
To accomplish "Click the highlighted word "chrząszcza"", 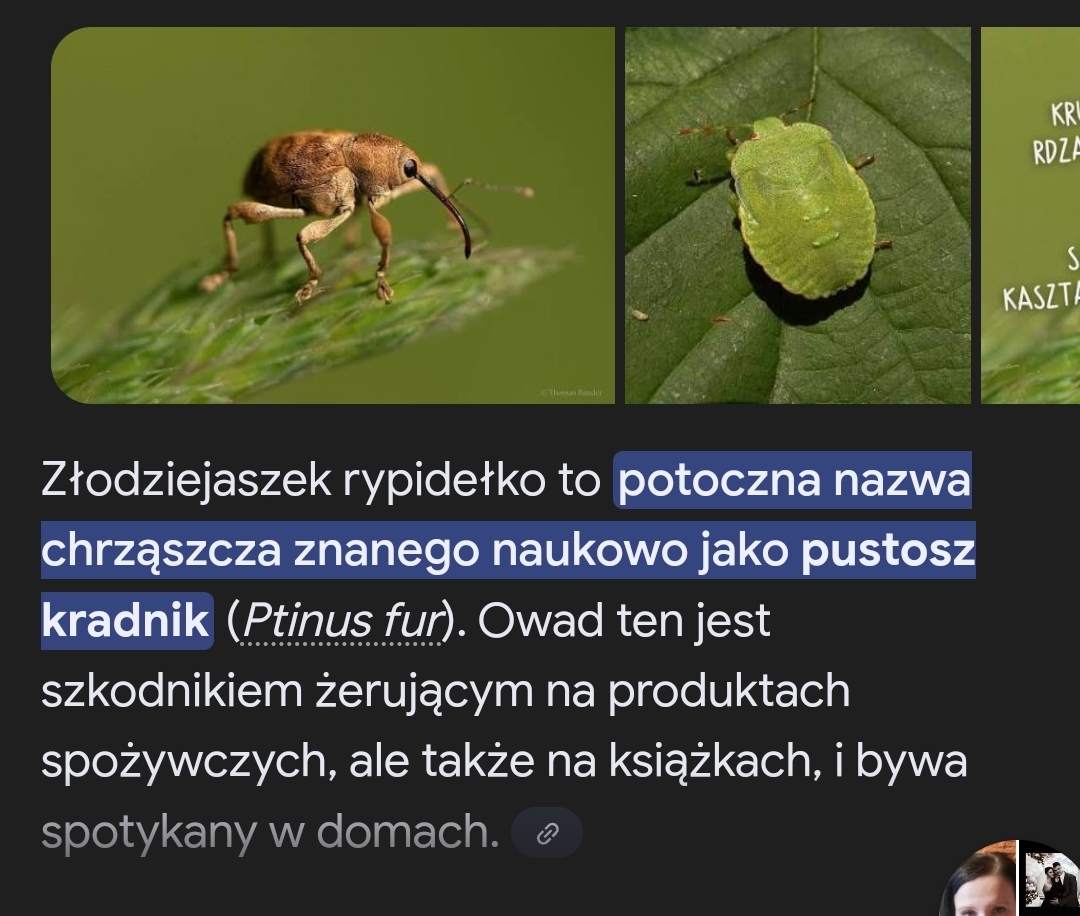I will [x=162, y=551].
